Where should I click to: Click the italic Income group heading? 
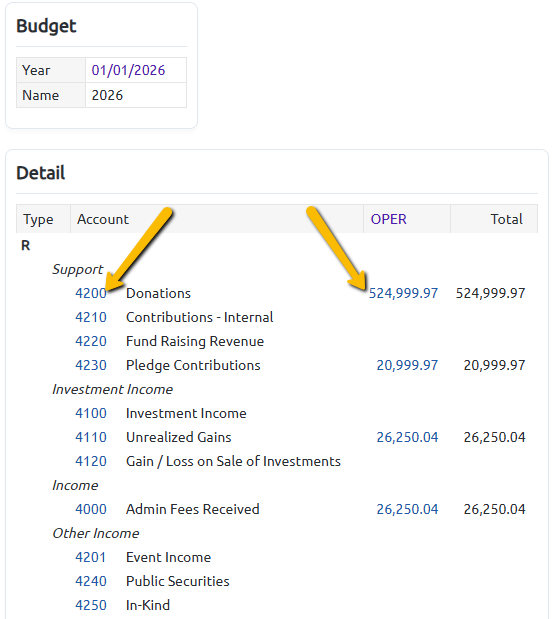click(x=75, y=486)
